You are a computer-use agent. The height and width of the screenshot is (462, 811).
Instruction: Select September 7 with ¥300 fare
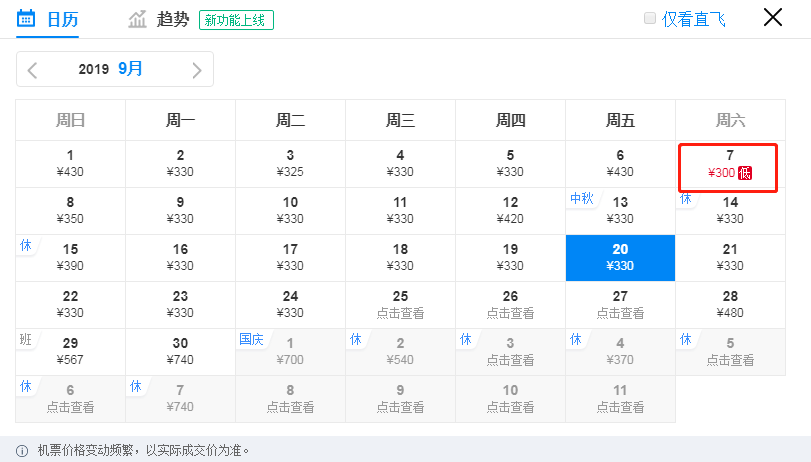click(729, 164)
